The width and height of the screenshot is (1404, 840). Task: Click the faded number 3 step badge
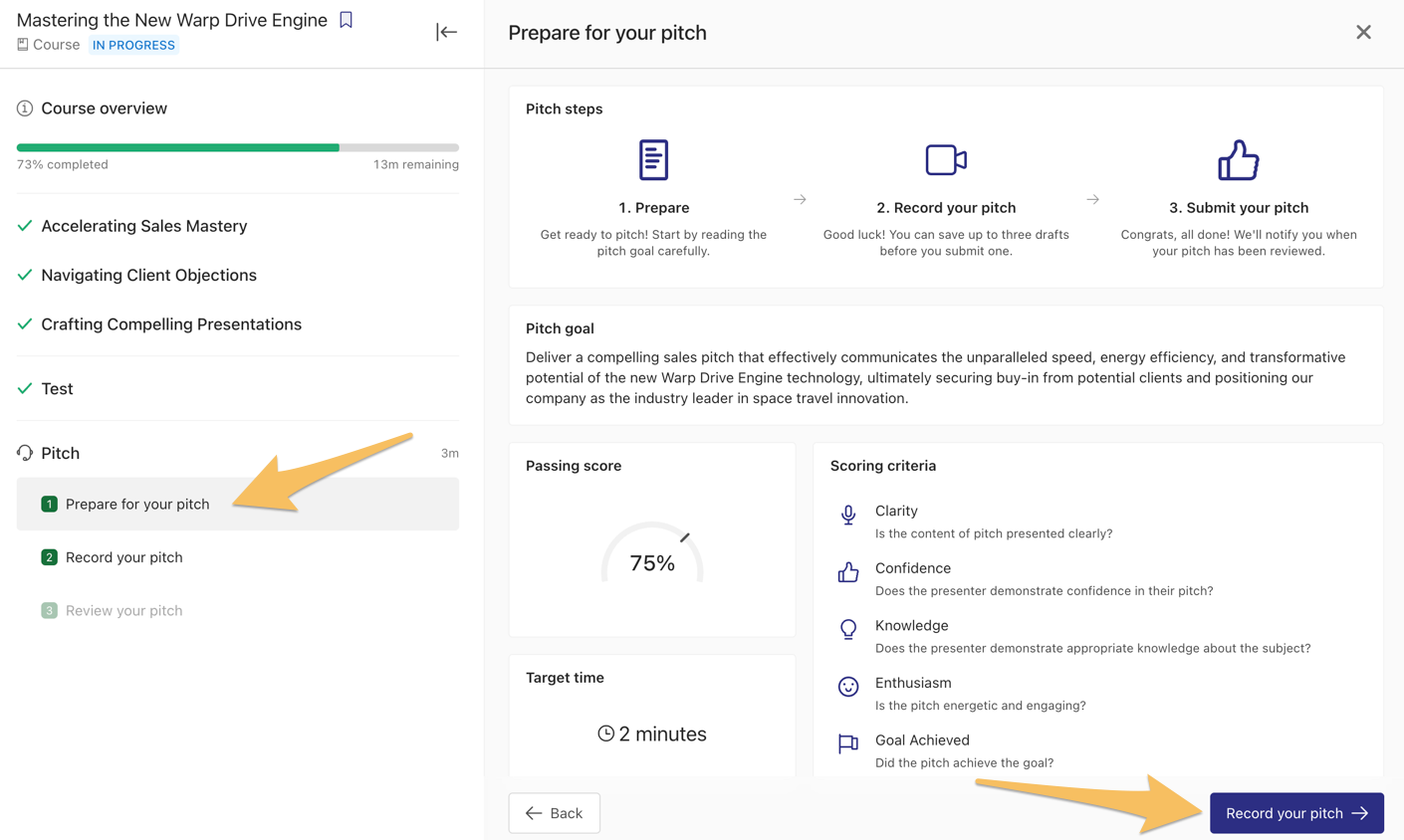point(49,610)
